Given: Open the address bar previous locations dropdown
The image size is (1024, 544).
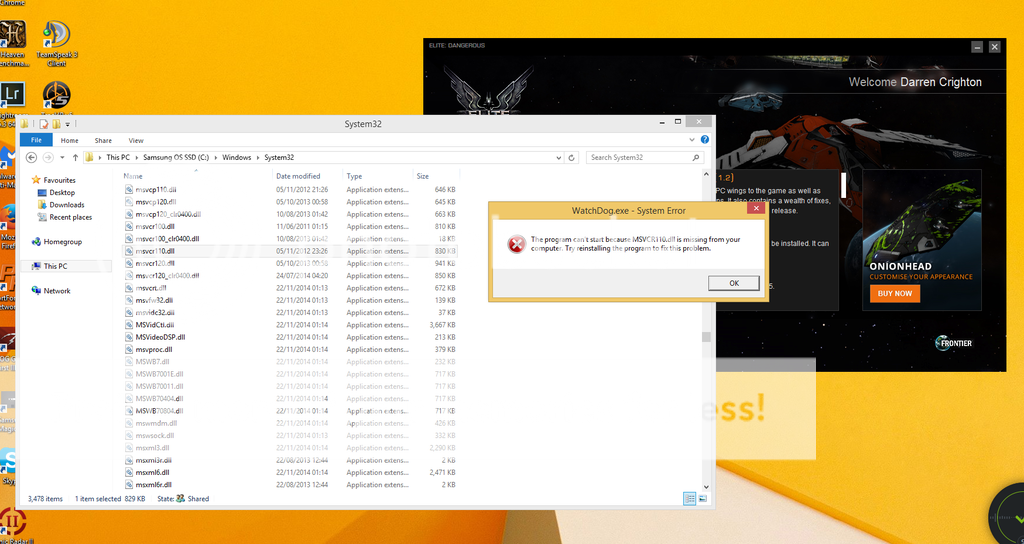Looking at the screenshot, I should [558, 157].
